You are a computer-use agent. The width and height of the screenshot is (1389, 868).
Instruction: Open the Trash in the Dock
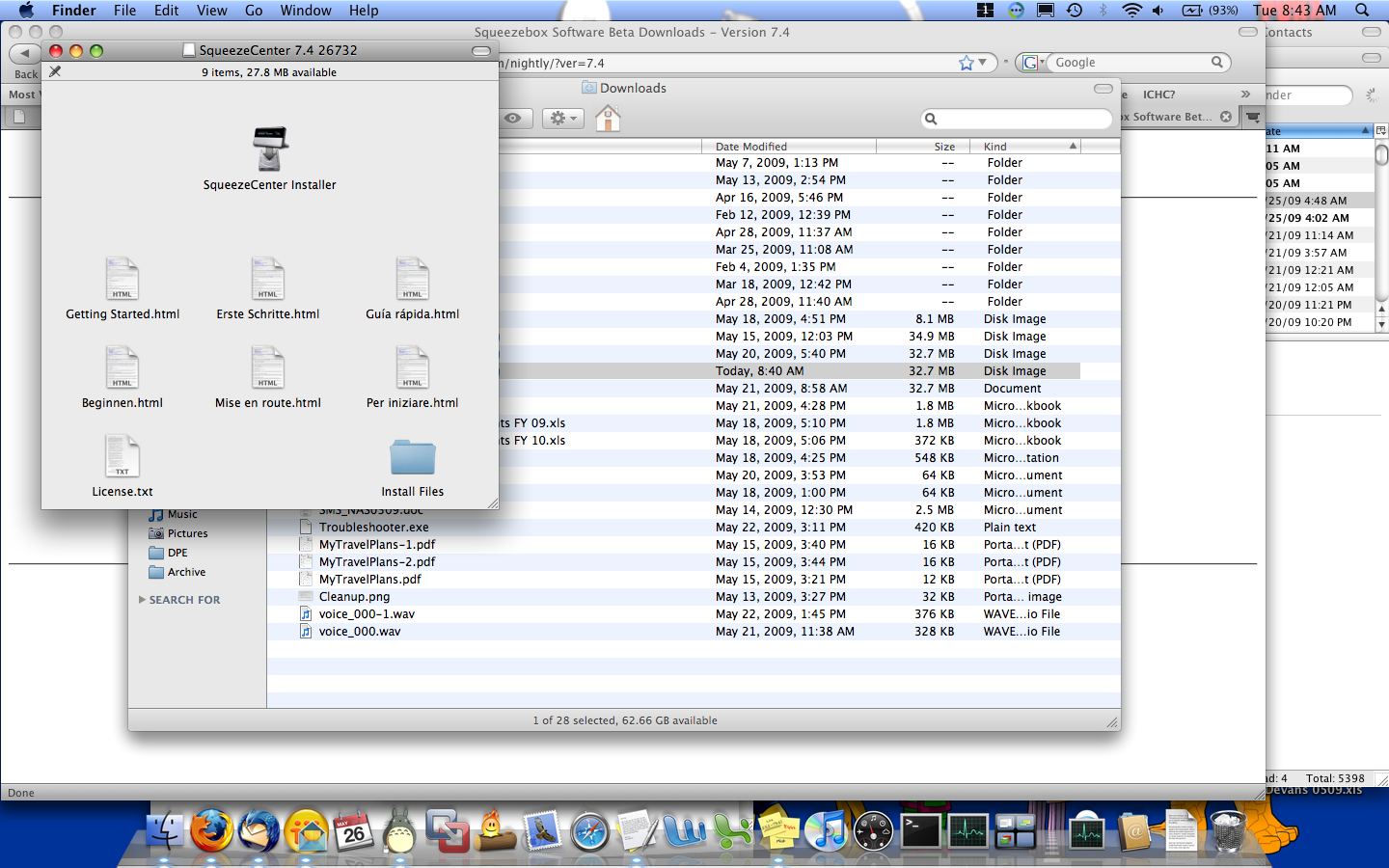click(1227, 831)
